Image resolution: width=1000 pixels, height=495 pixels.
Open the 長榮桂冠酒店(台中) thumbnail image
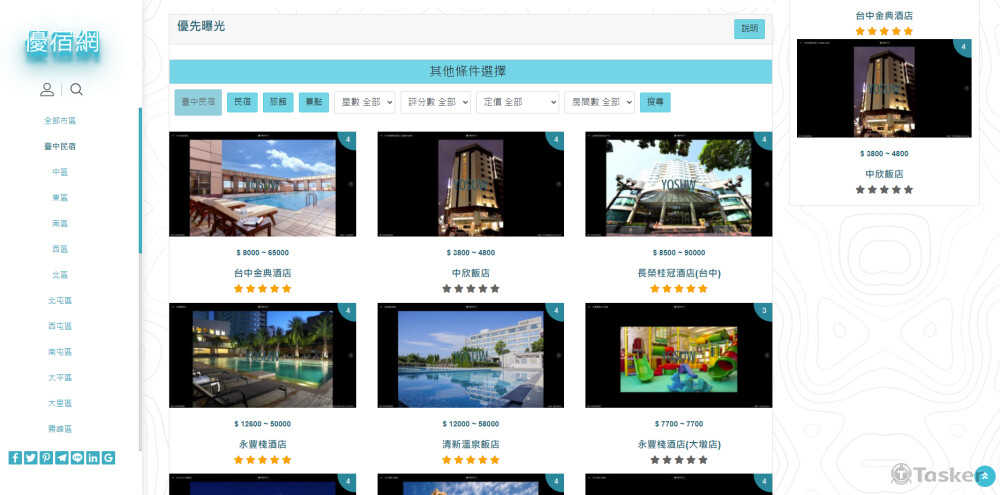(678, 184)
